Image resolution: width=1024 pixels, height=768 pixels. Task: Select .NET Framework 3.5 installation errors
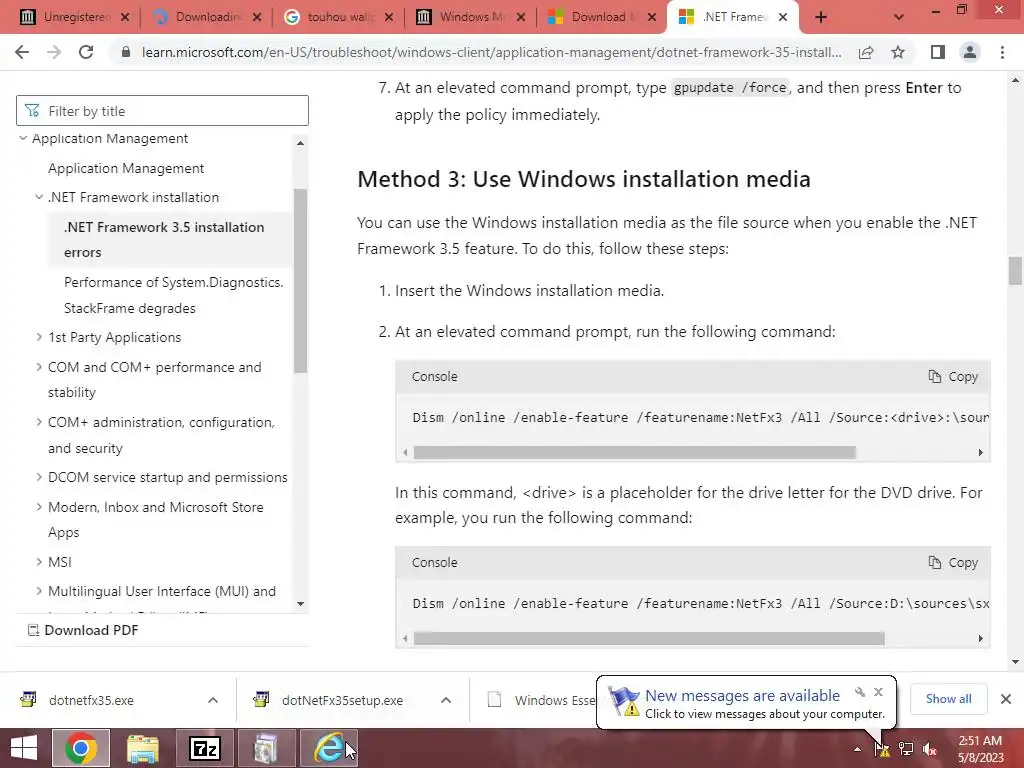(x=168, y=239)
